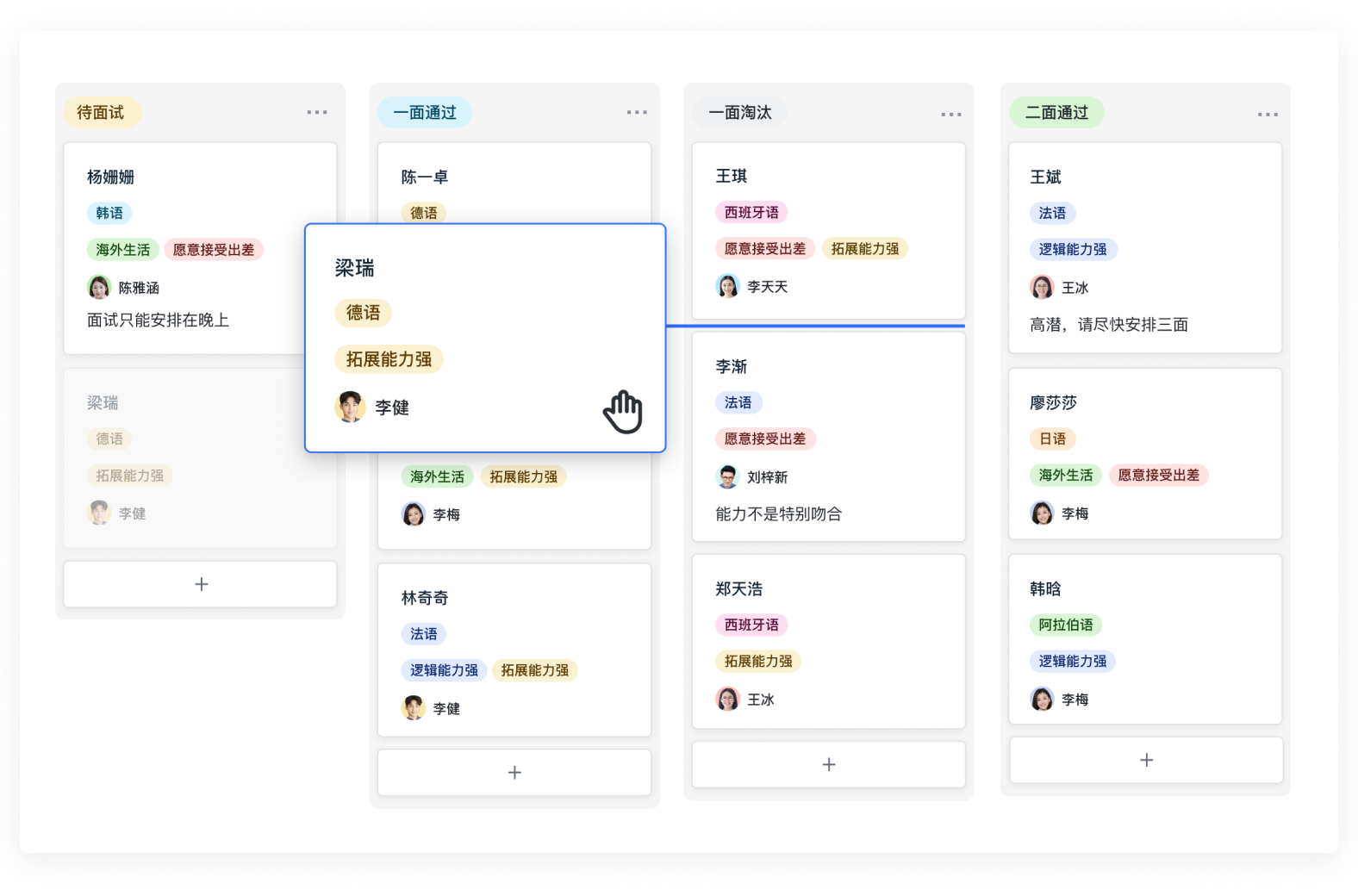Click the 一面淘汰 column title
The height and width of the screenshot is (896, 1358).
coord(739,113)
